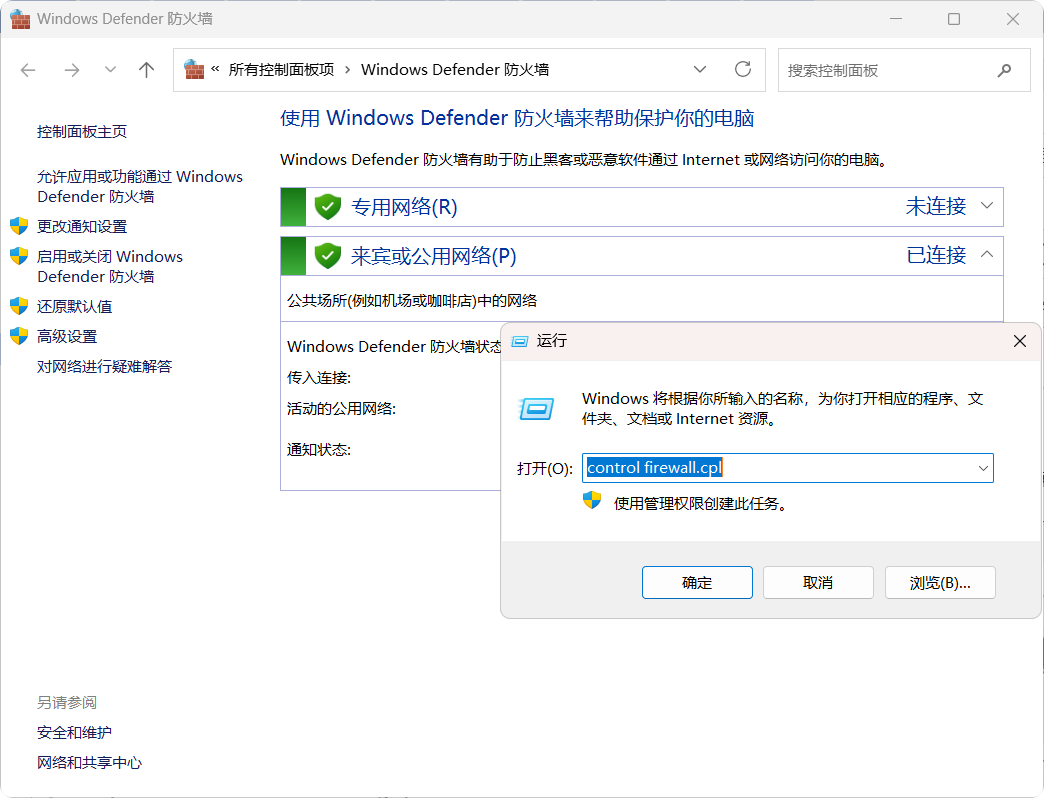Click 浏览(B)... button
The width and height of the screenshot is (1044, 798).
point(940,583)
